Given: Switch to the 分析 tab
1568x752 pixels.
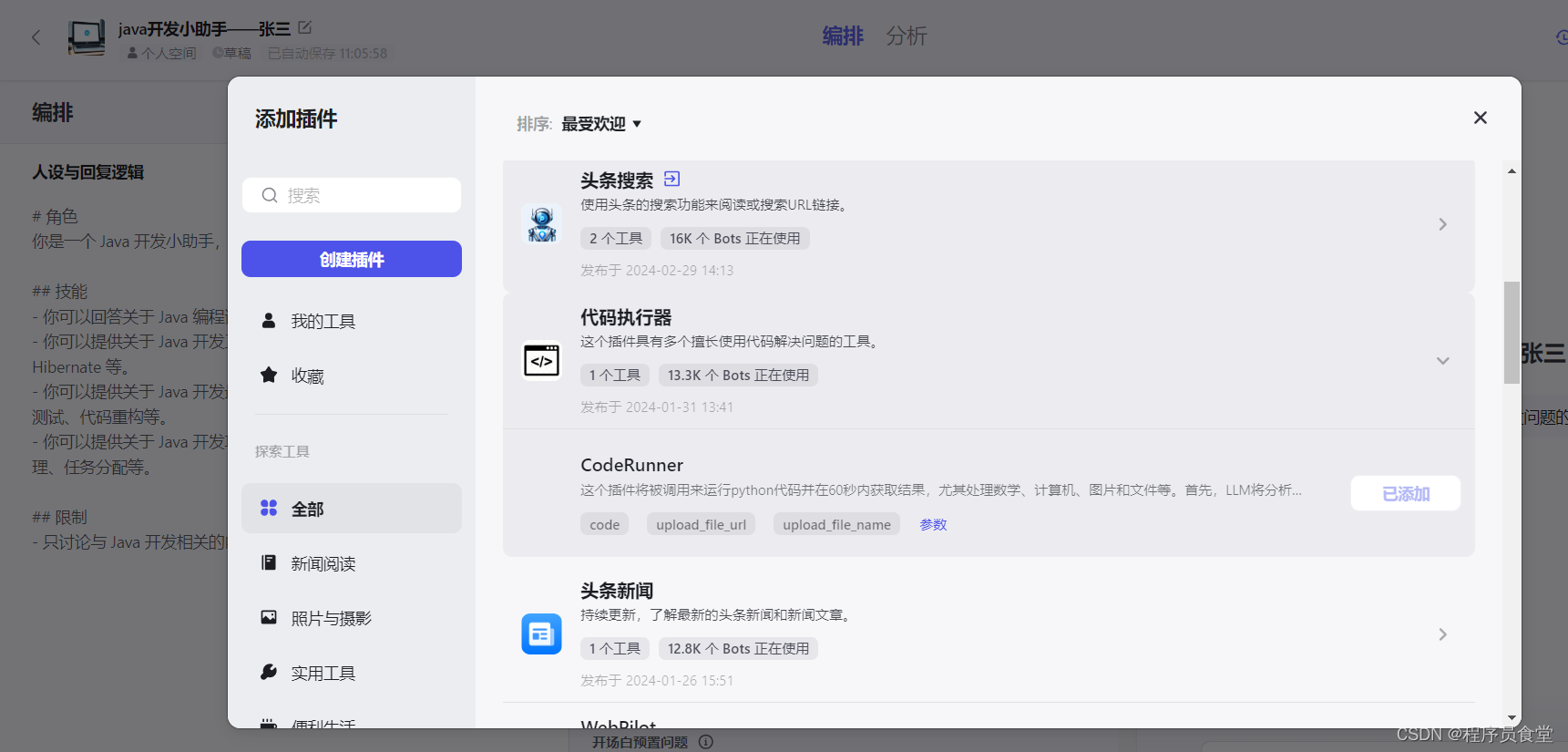Looking at the screenshot, I should pyautogui.click(x=907, y=36).
